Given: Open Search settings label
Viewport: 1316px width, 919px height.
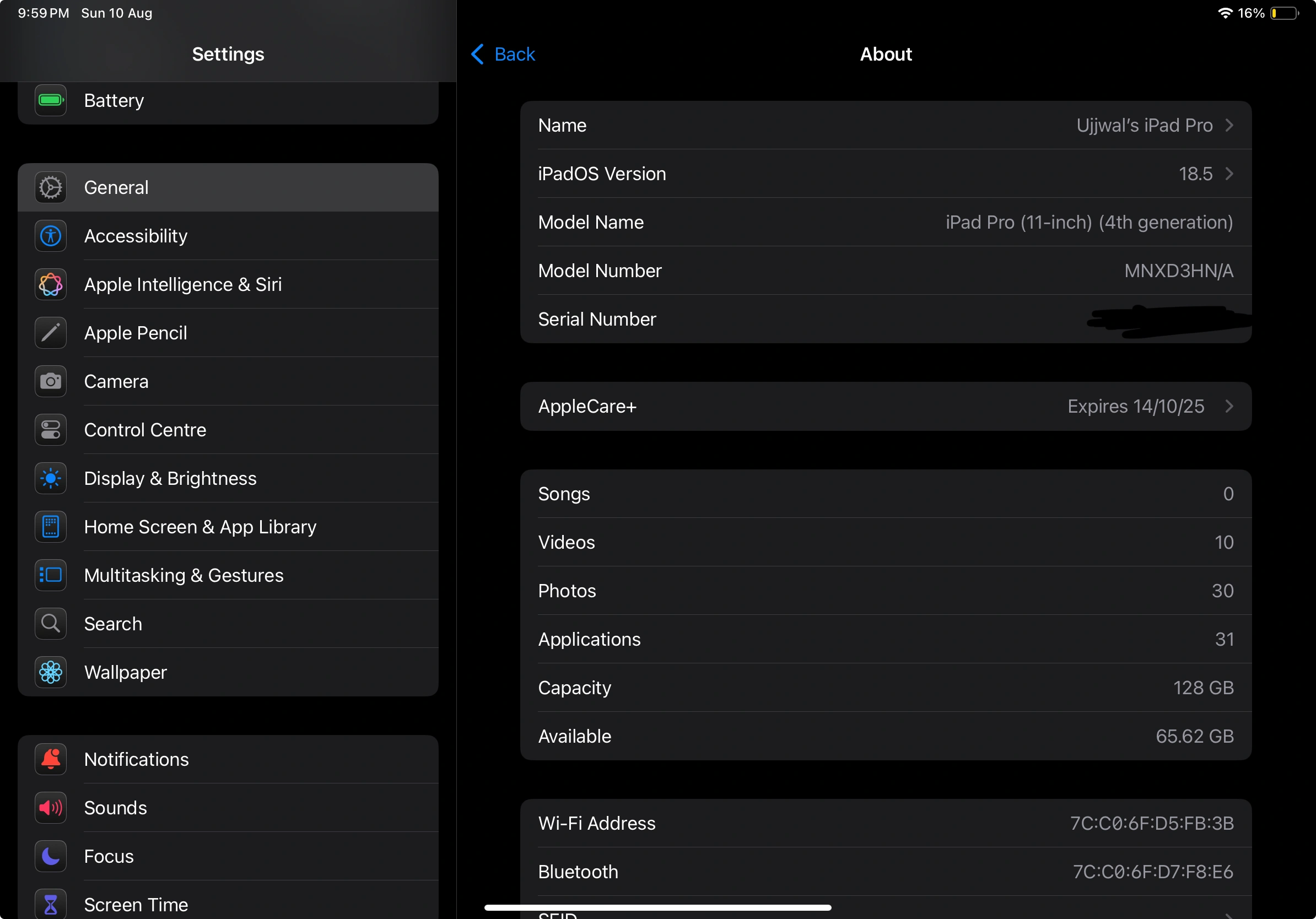Looking at the screenshot, I should 113,624.
